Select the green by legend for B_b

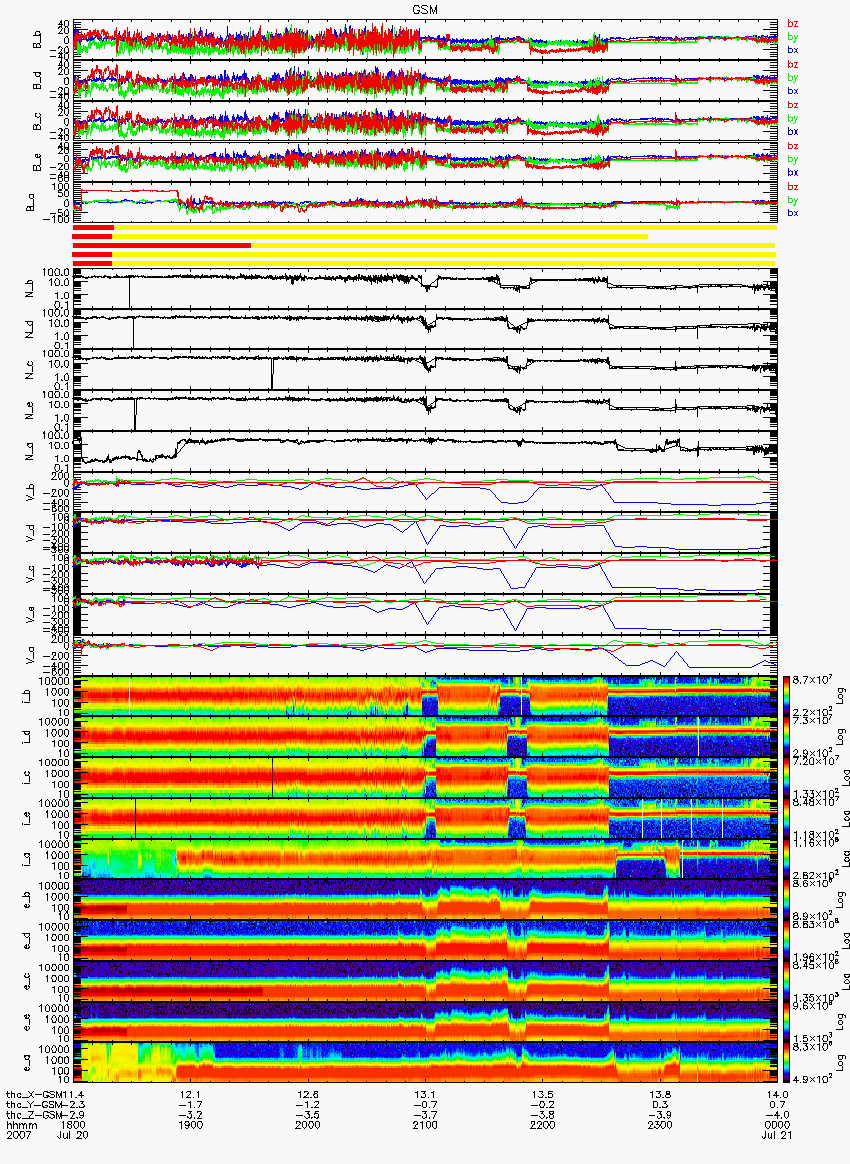793,37
